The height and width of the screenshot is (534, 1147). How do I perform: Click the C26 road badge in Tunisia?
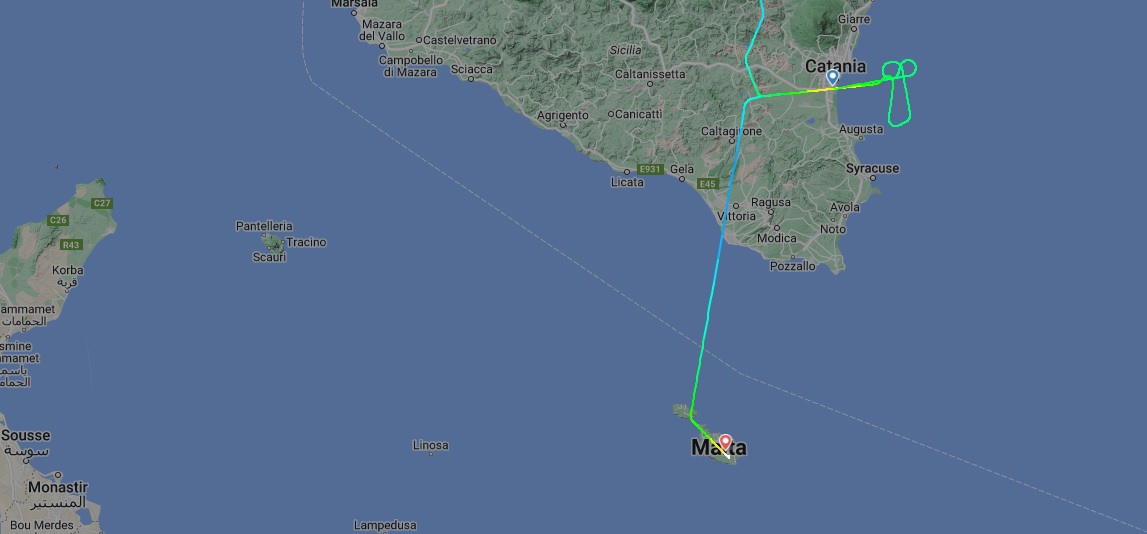58,220
